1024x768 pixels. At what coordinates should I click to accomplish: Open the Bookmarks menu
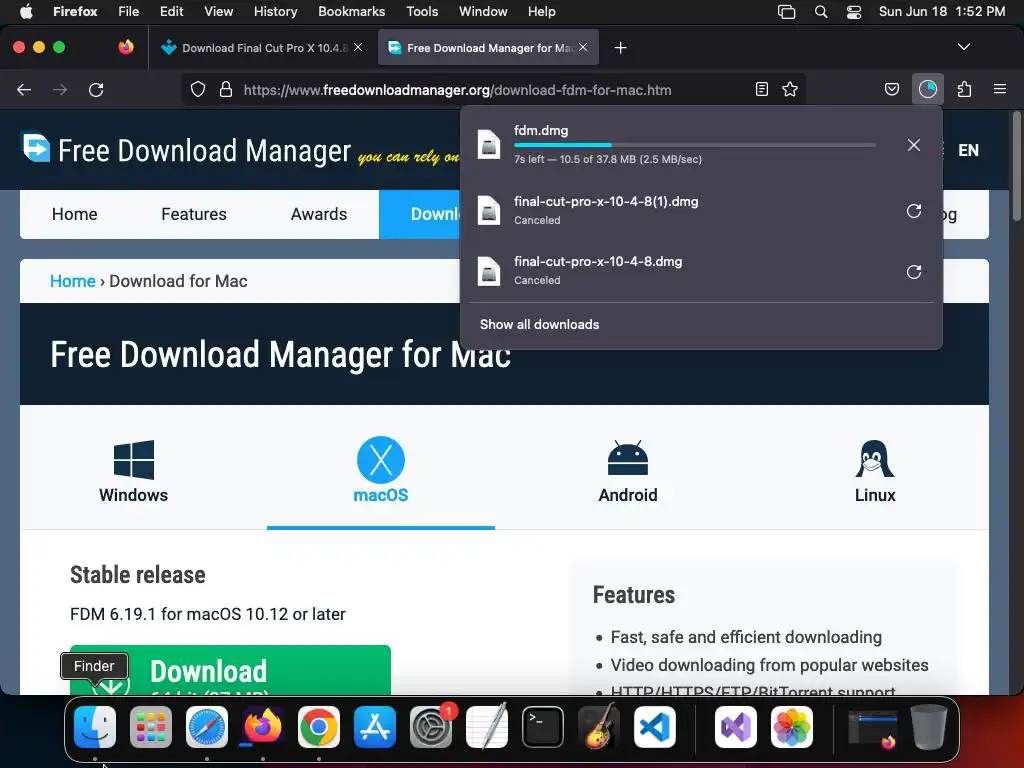[351, 12]
